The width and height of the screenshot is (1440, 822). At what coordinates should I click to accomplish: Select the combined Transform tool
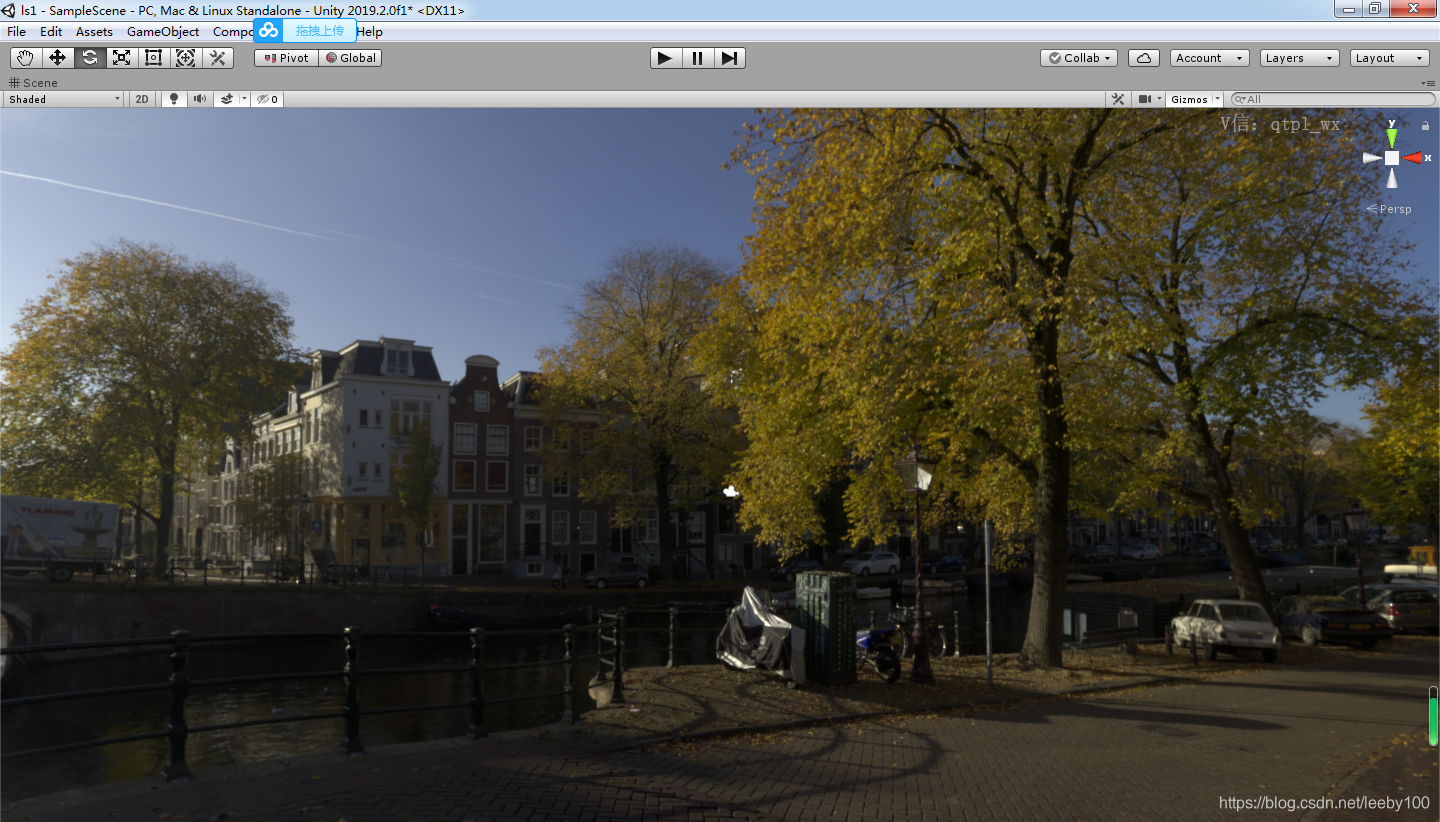[x=186, y=58]
